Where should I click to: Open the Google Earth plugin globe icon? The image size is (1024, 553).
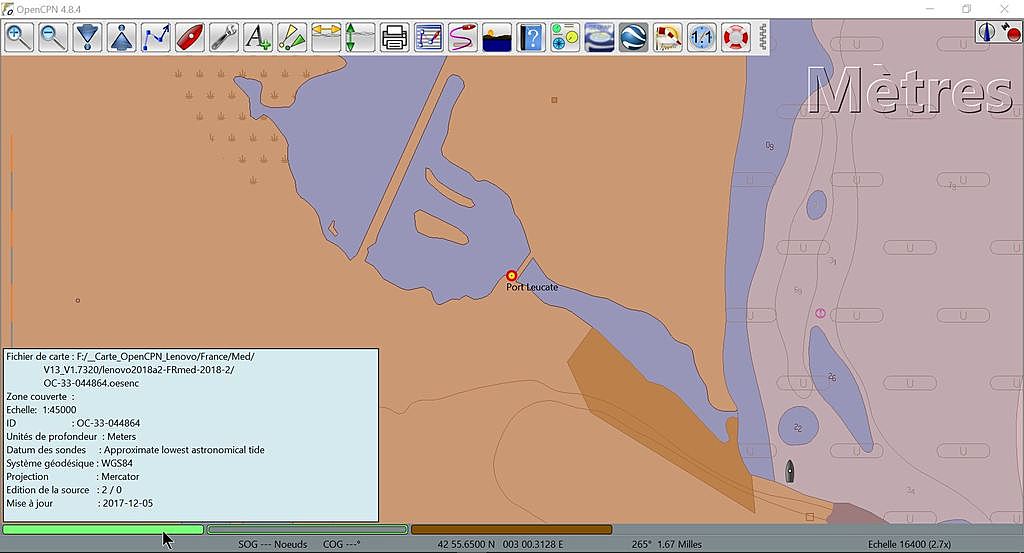[633, 37]
